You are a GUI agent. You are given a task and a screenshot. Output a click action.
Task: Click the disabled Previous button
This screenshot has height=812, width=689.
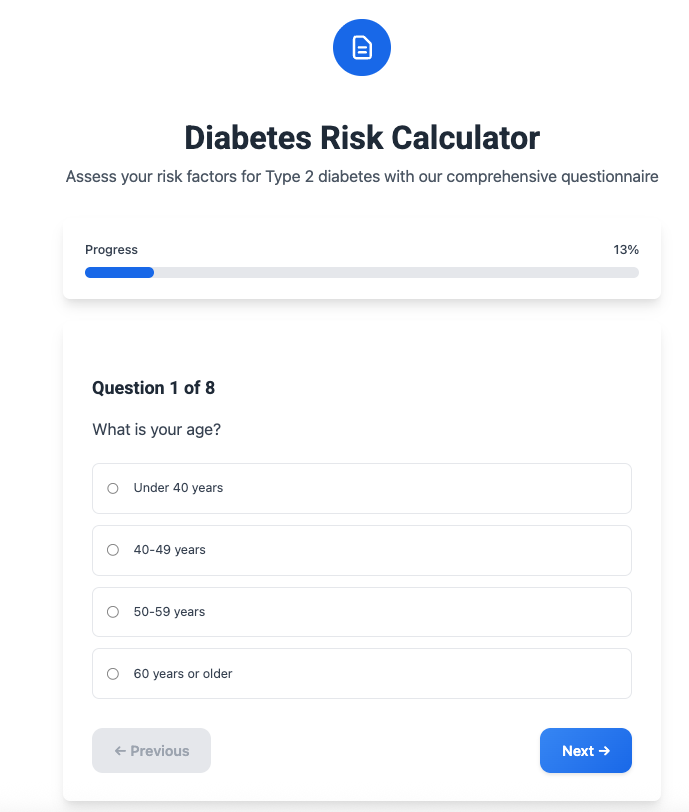pos(151,750)
